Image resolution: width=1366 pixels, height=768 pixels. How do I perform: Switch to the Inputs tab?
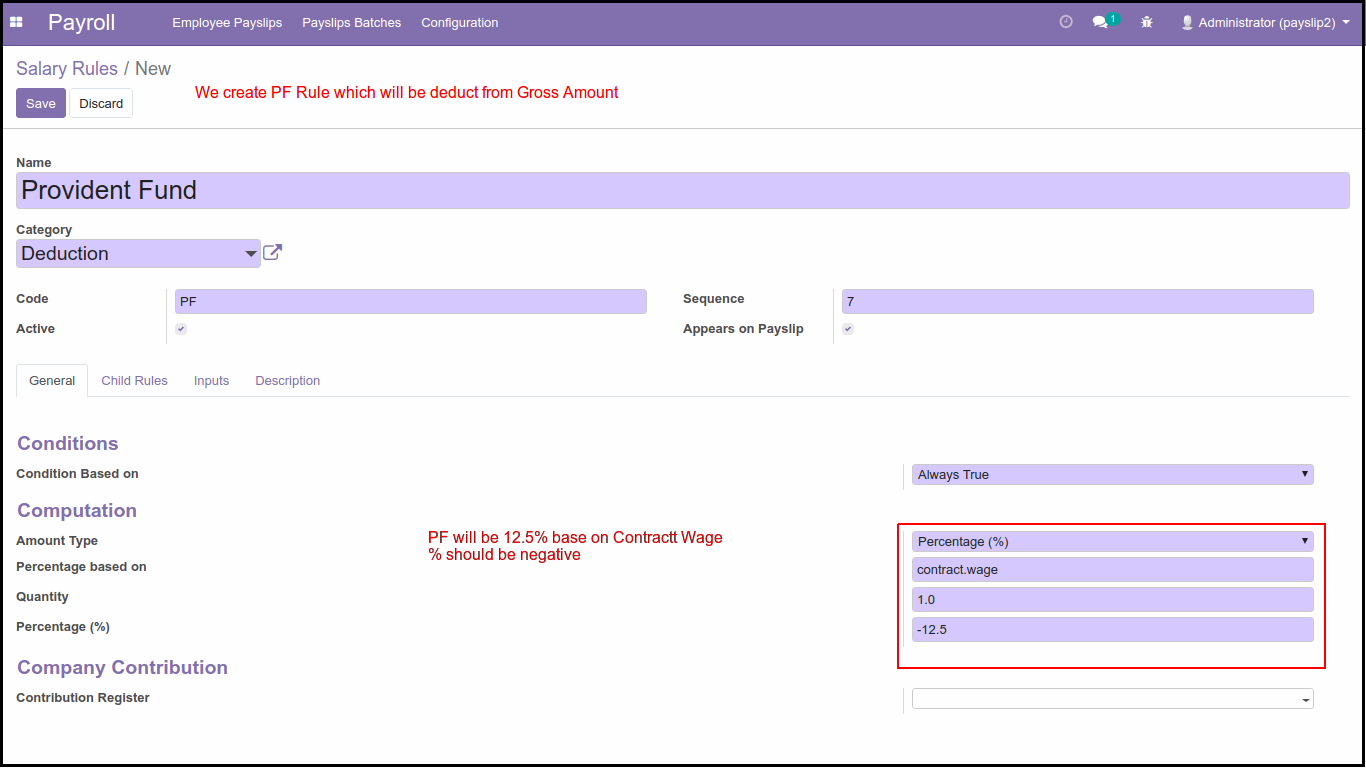(x=211, y=381)
